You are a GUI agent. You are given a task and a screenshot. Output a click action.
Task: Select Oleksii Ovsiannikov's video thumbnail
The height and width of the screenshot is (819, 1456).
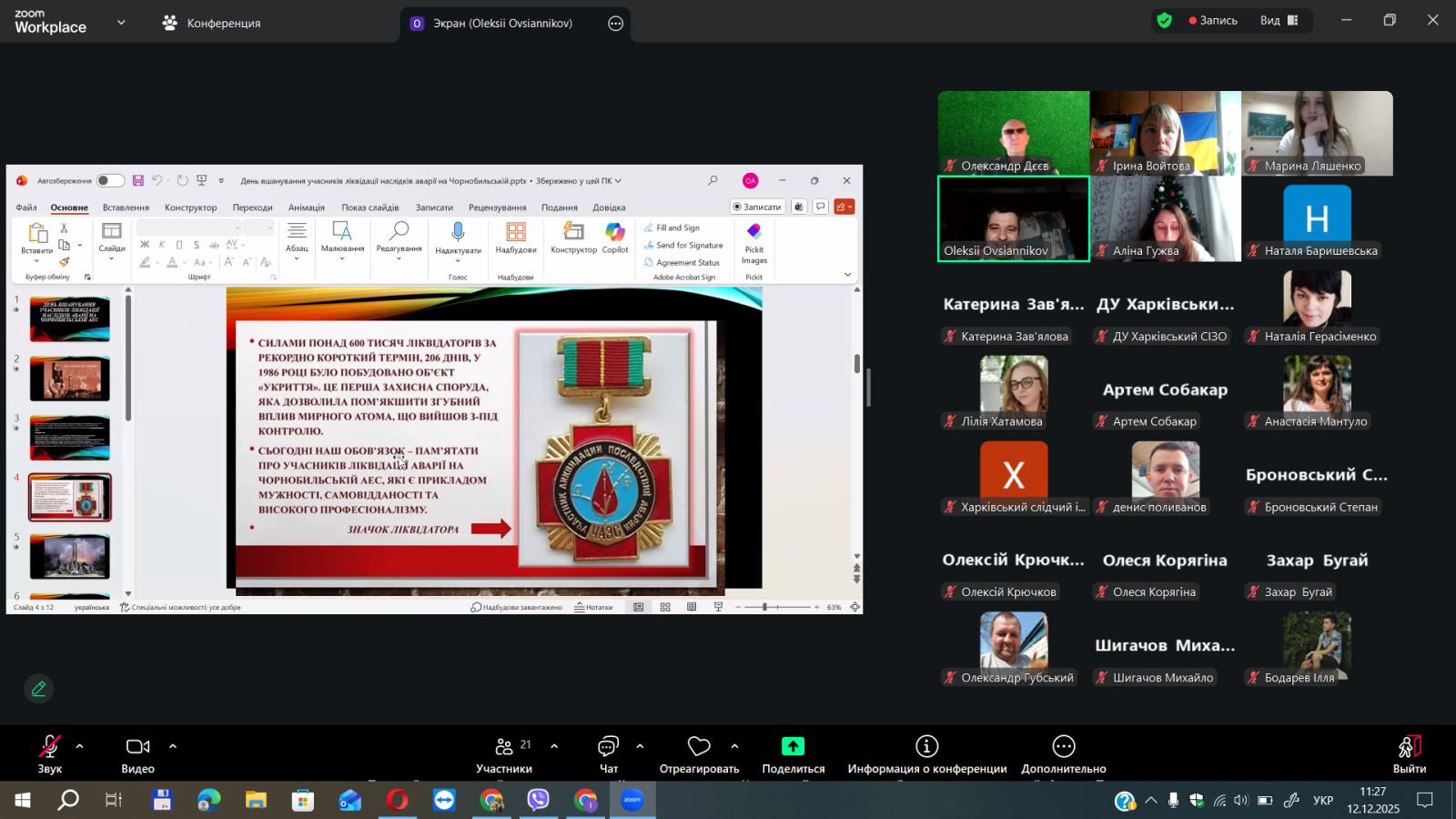(1013, 218)
